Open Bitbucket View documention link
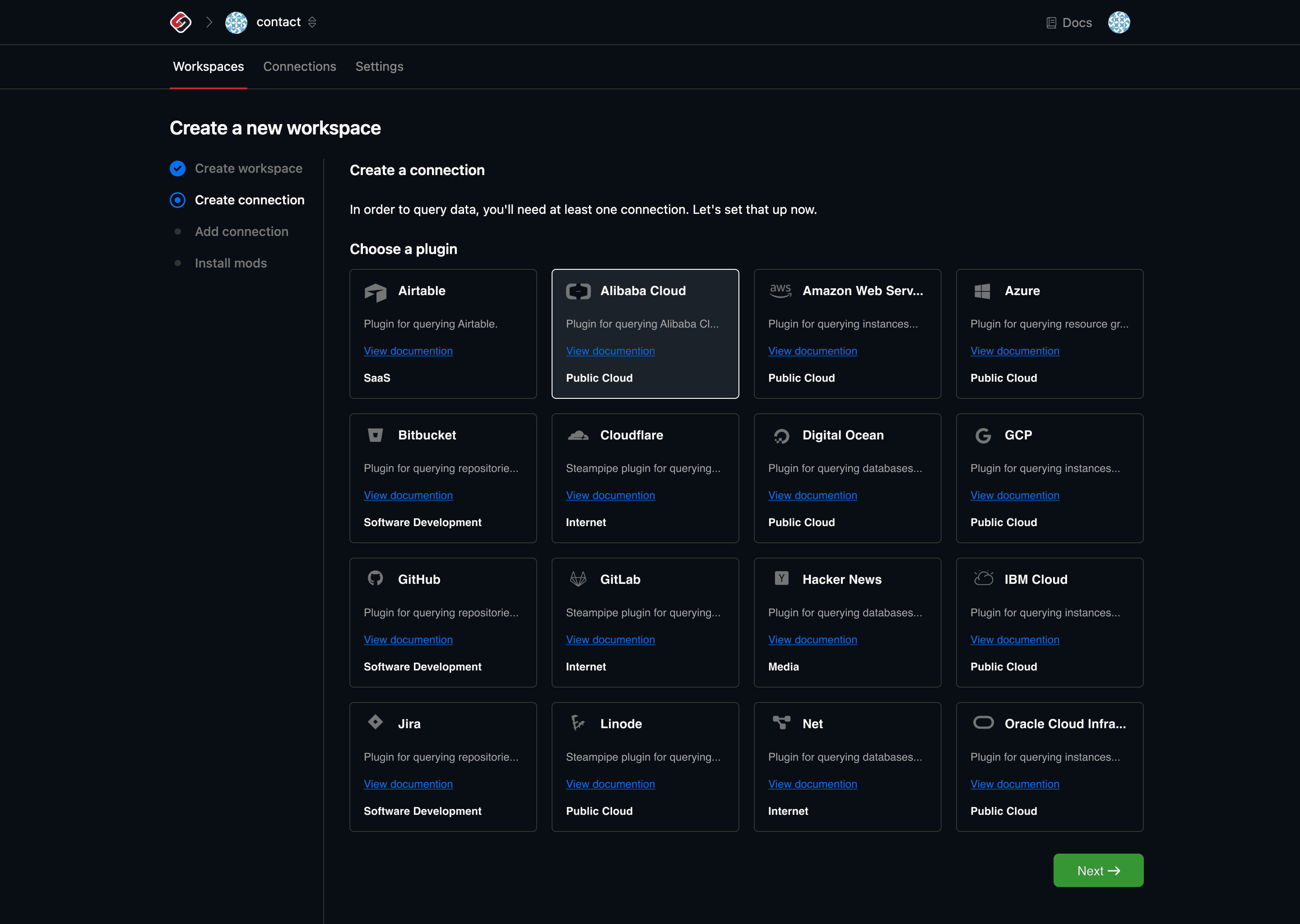 [408, 495]
